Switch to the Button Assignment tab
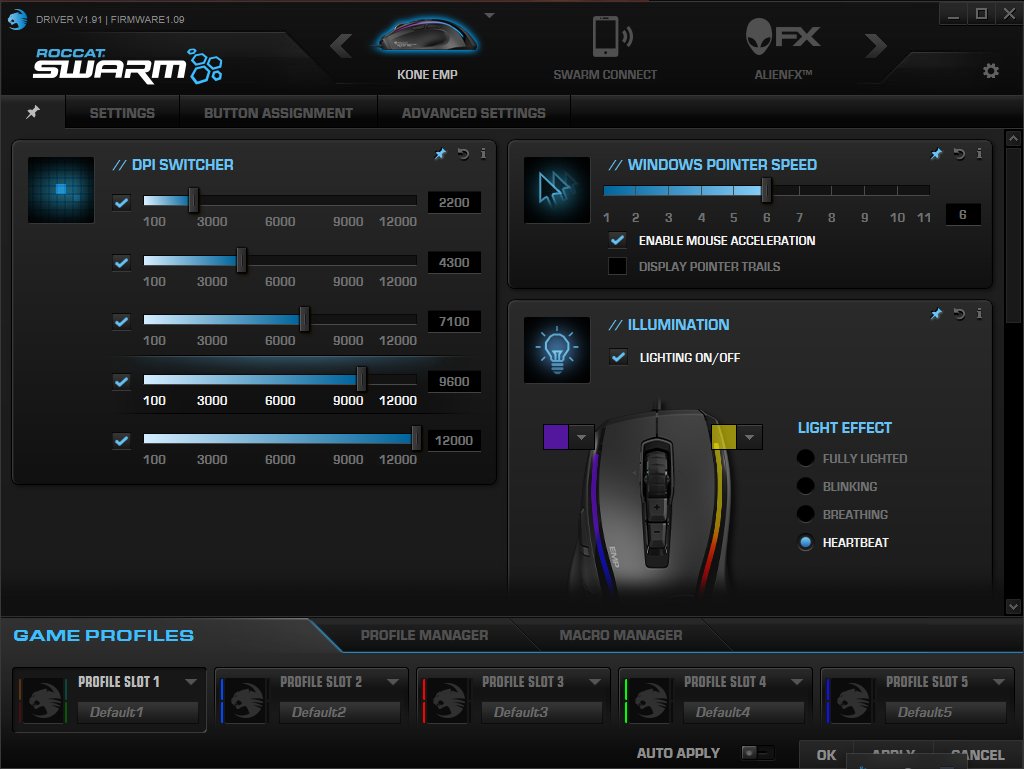The image size is (1024, 769). pyautogui.click(x=278, y=112)
